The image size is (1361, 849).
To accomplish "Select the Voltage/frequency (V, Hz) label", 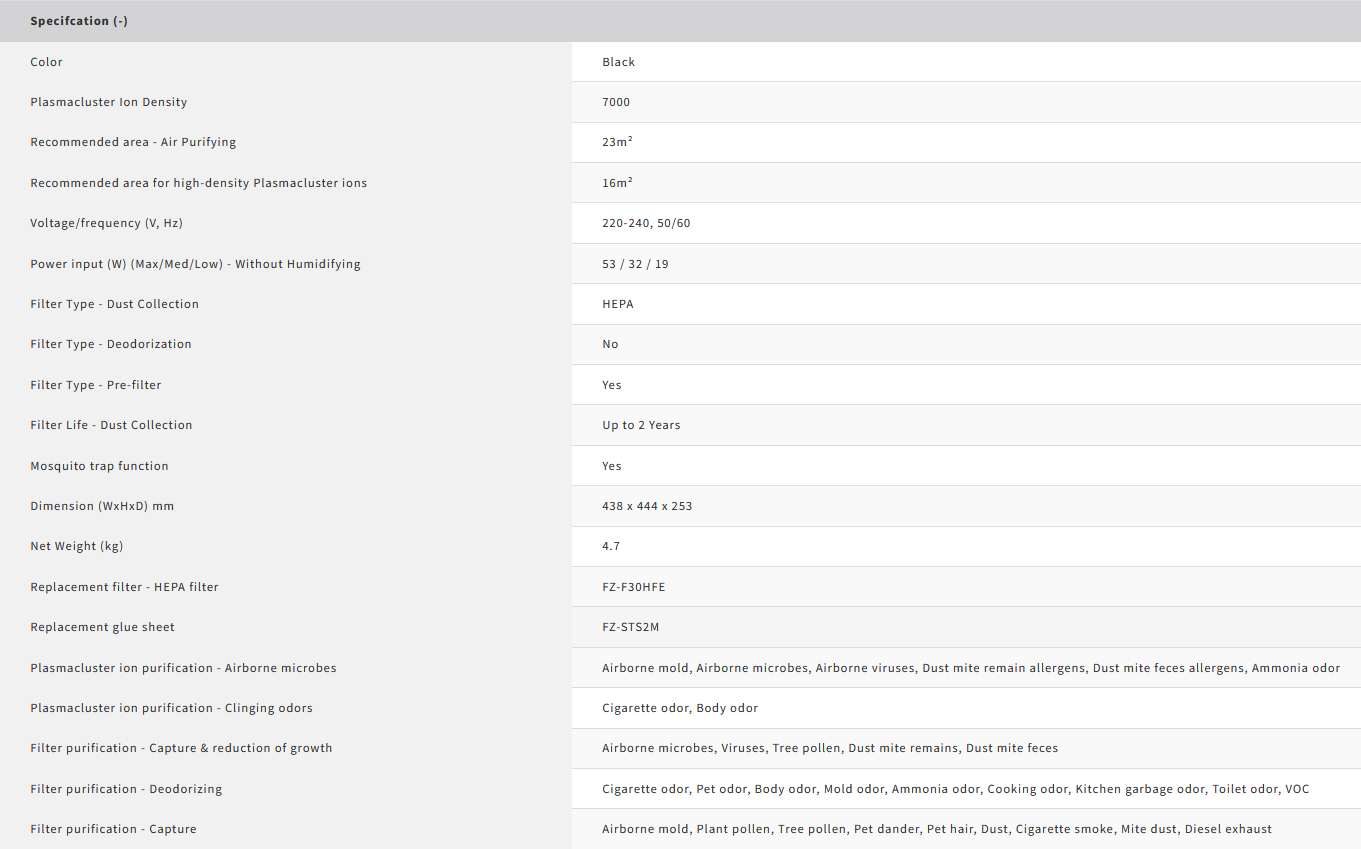I will pyautogui.click(x=106, y=223).
